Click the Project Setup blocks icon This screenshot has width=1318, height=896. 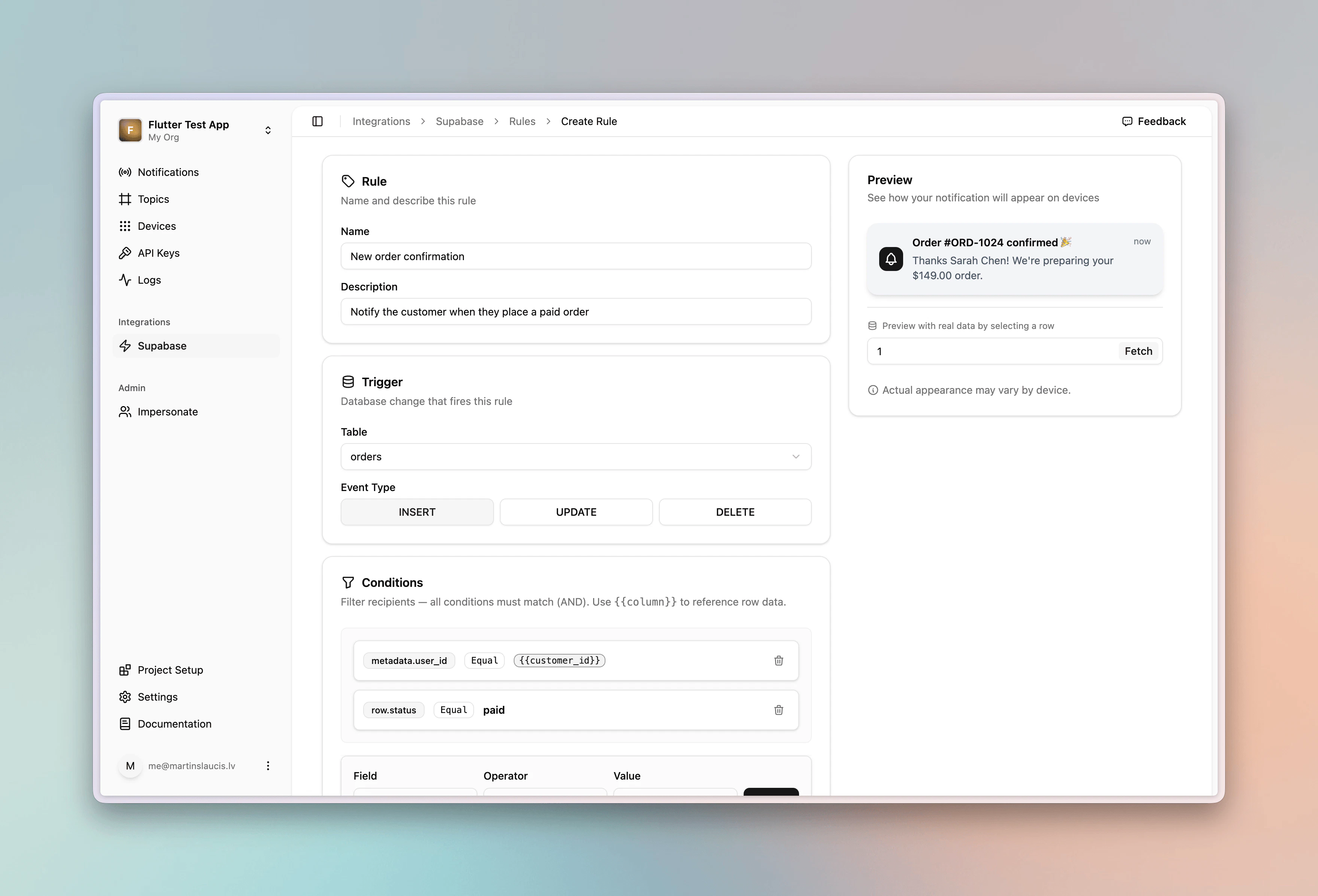125,670
